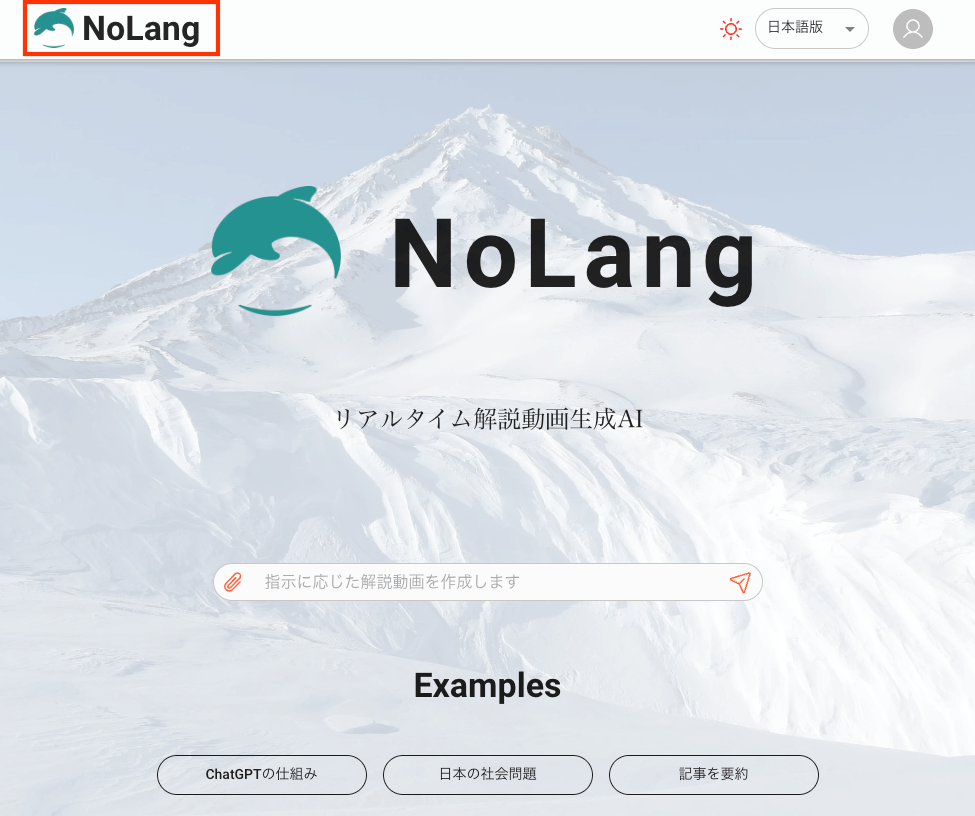Choose the 記事を要約 example

[x=714, y=774]
